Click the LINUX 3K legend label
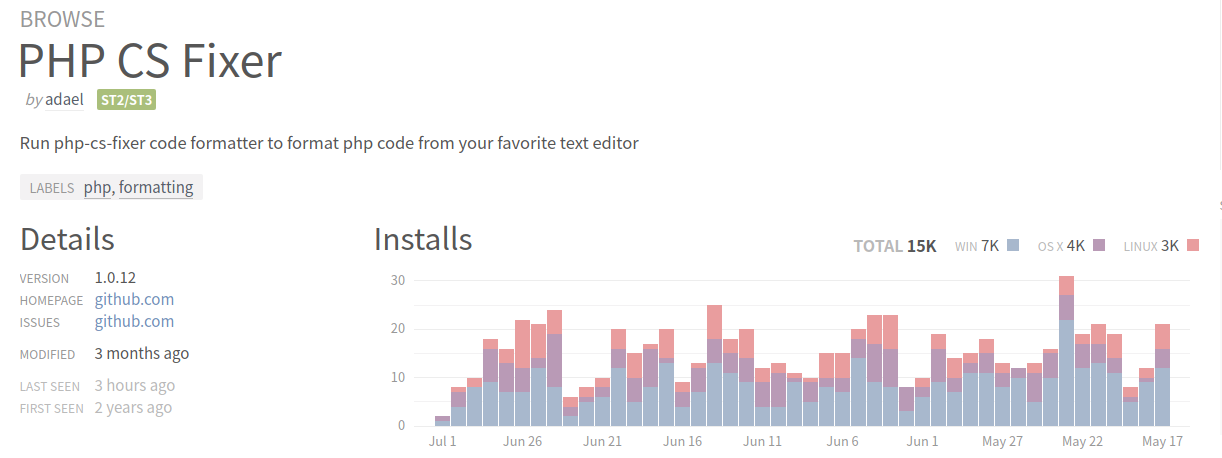The width and height of the screenshot is (1222, 458). coord(1151,246)
